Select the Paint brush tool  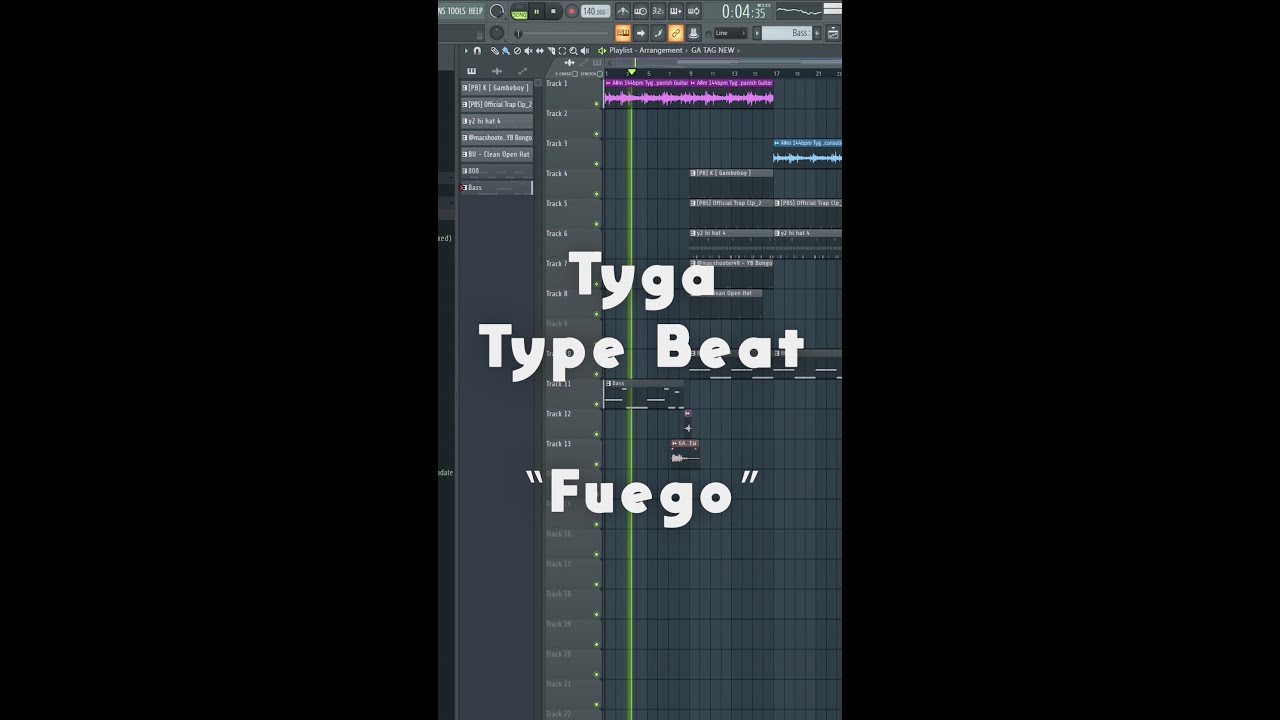click(505, 50)
